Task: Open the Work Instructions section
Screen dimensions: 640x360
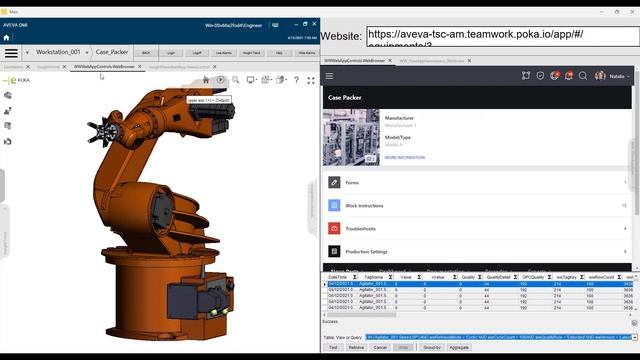Action: pos(477,206)
